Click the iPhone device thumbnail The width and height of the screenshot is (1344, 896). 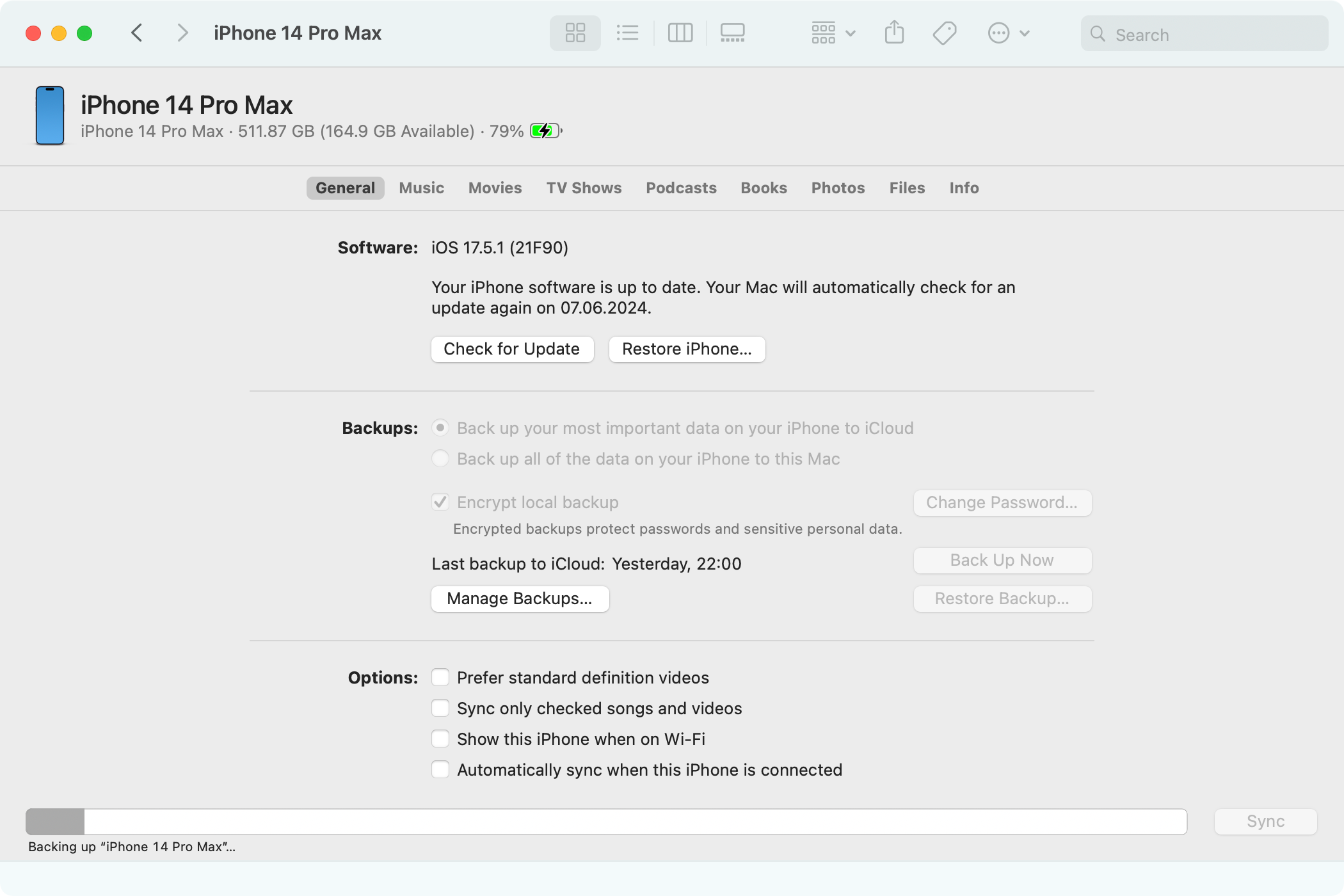coord(49,116)
